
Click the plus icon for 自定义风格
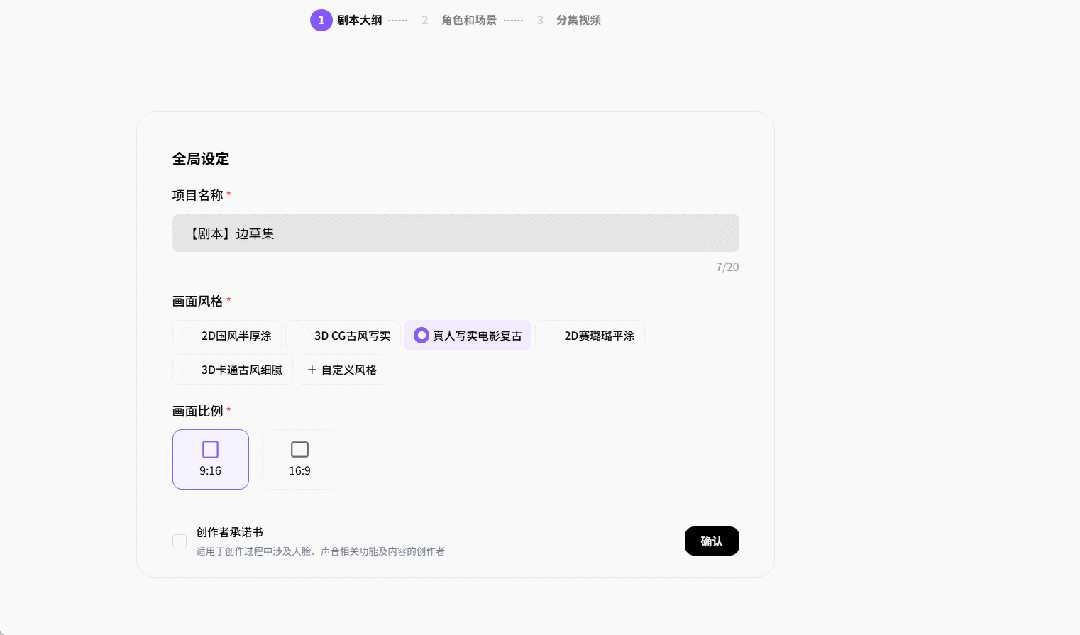[312, 370]
